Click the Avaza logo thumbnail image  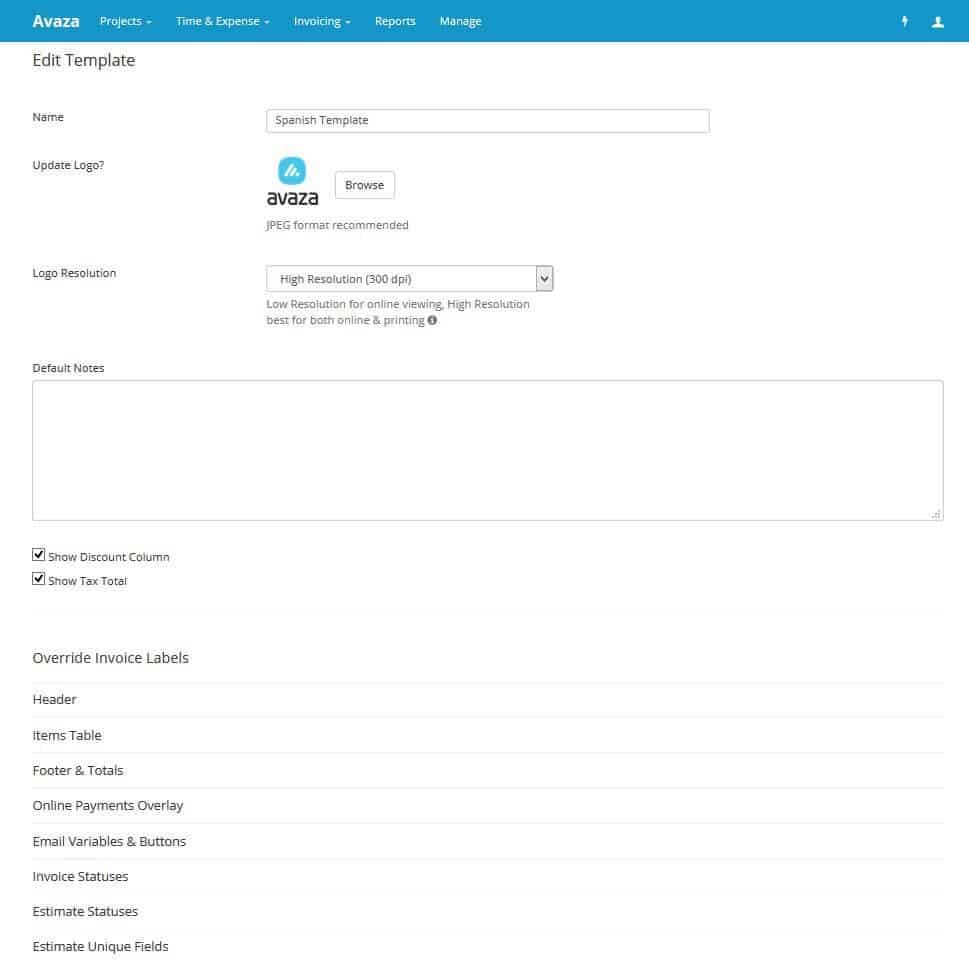[292, 181]
